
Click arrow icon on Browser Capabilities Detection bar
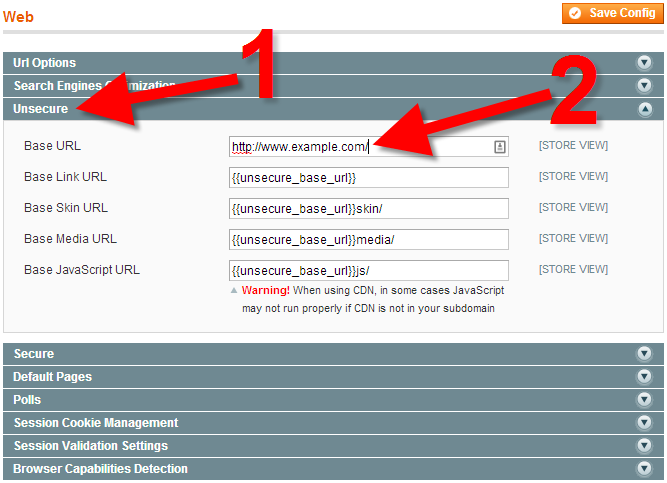click(645, 468)
